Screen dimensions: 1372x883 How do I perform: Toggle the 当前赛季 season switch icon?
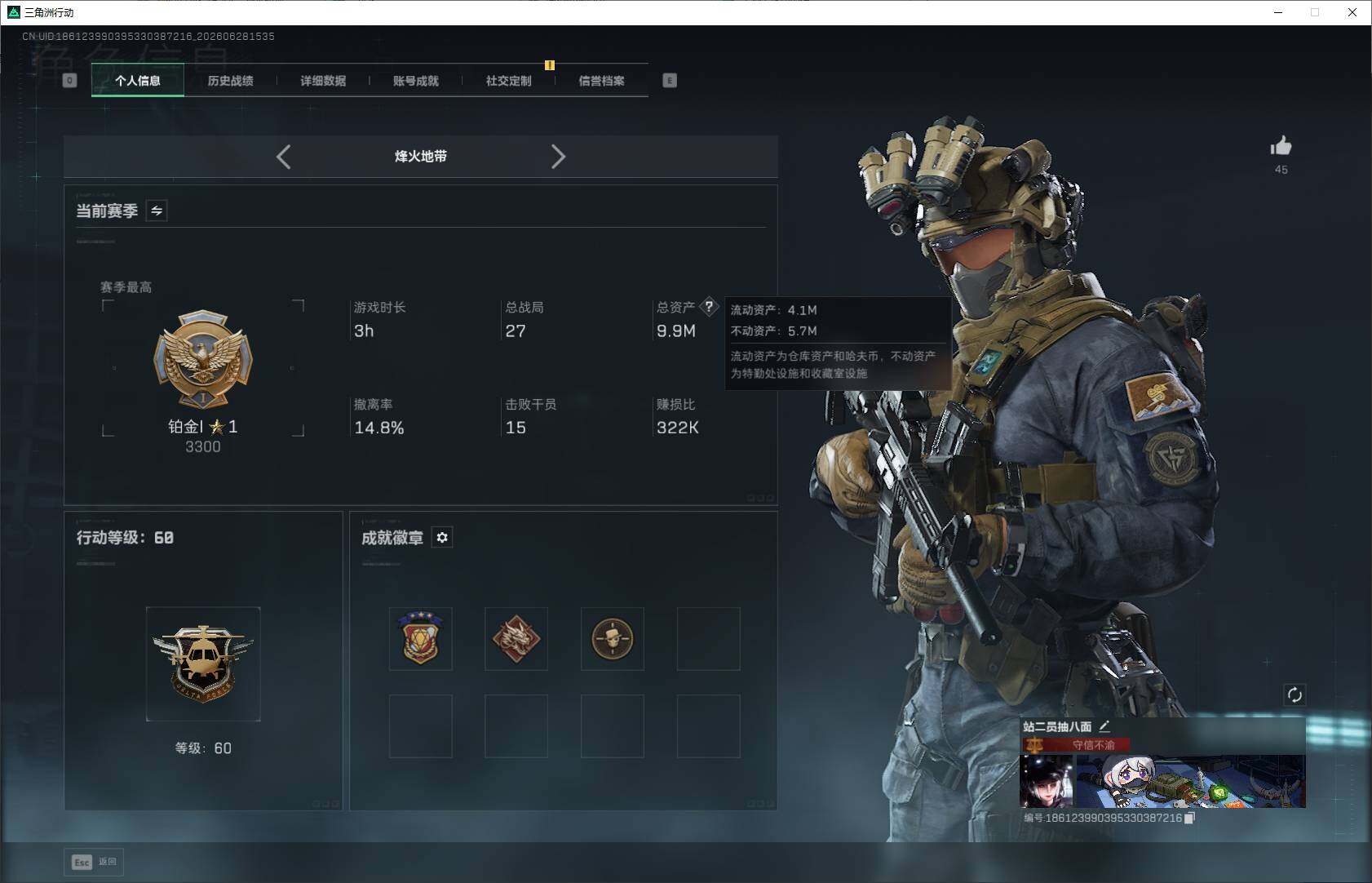(x=157, y=211)
